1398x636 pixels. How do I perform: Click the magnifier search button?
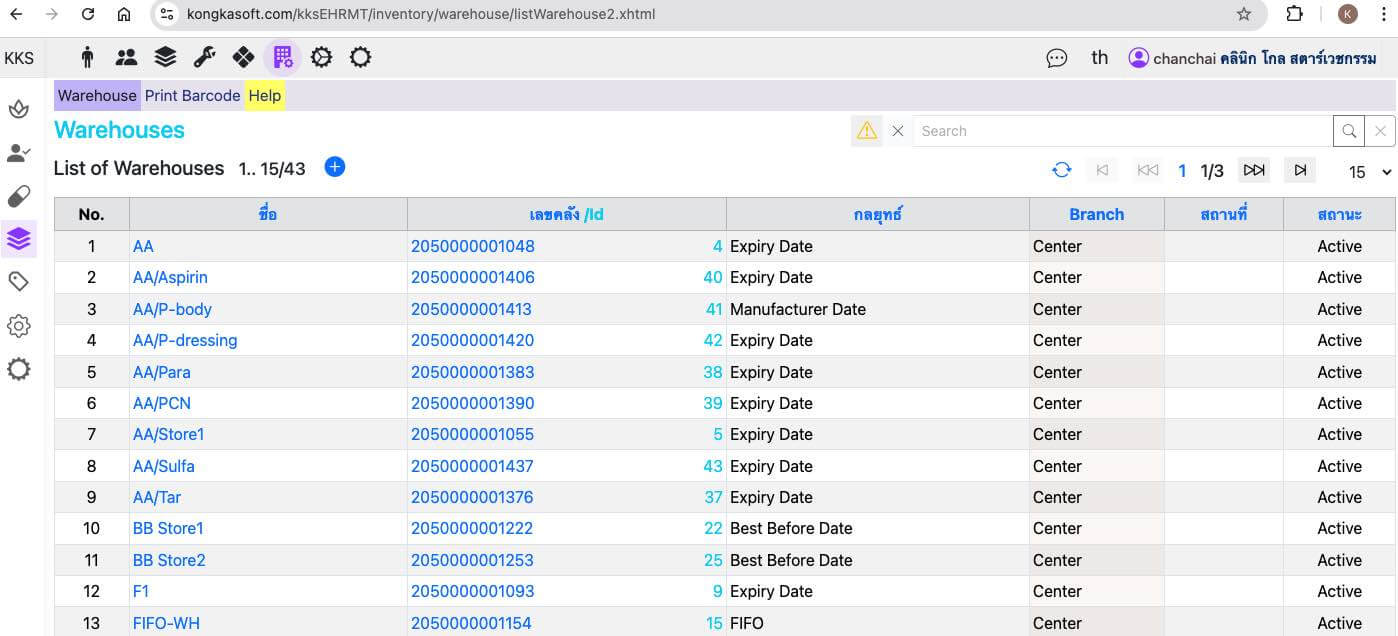(x=1349, y=131)
